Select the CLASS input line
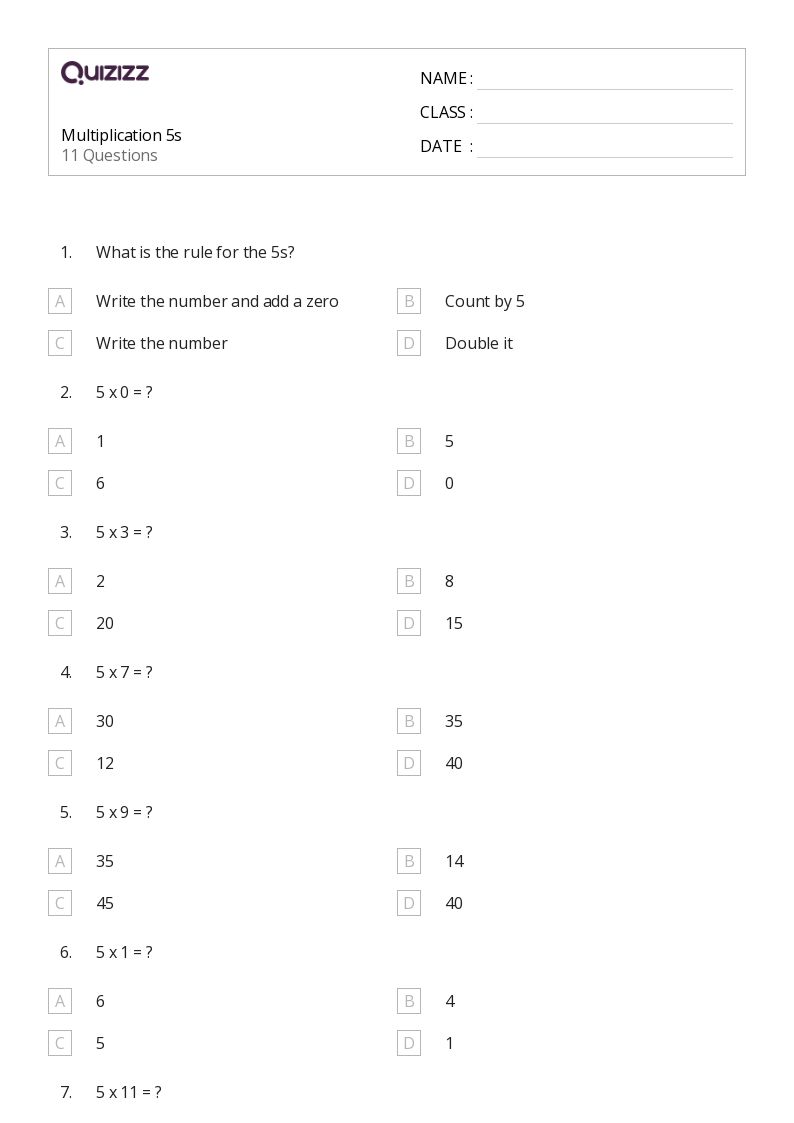Image resolution: width=794 pixels, height=1123 pixels. 605,114
